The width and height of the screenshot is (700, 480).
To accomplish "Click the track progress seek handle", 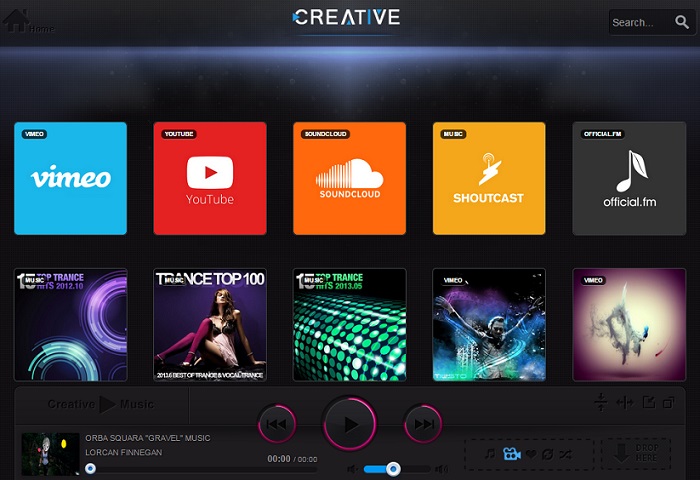I will [x=91, y=468].
